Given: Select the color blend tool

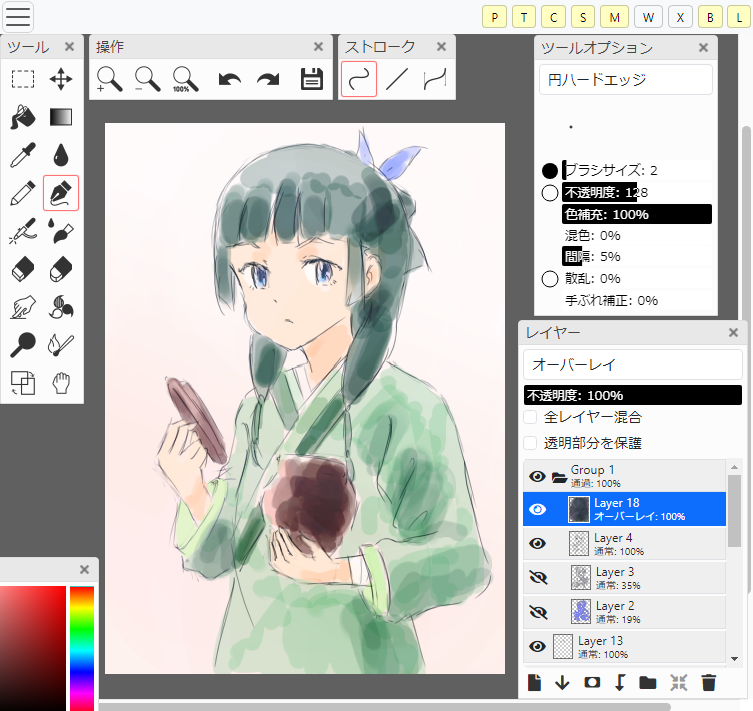Looking at the screenshot, I should coord(61,307).
